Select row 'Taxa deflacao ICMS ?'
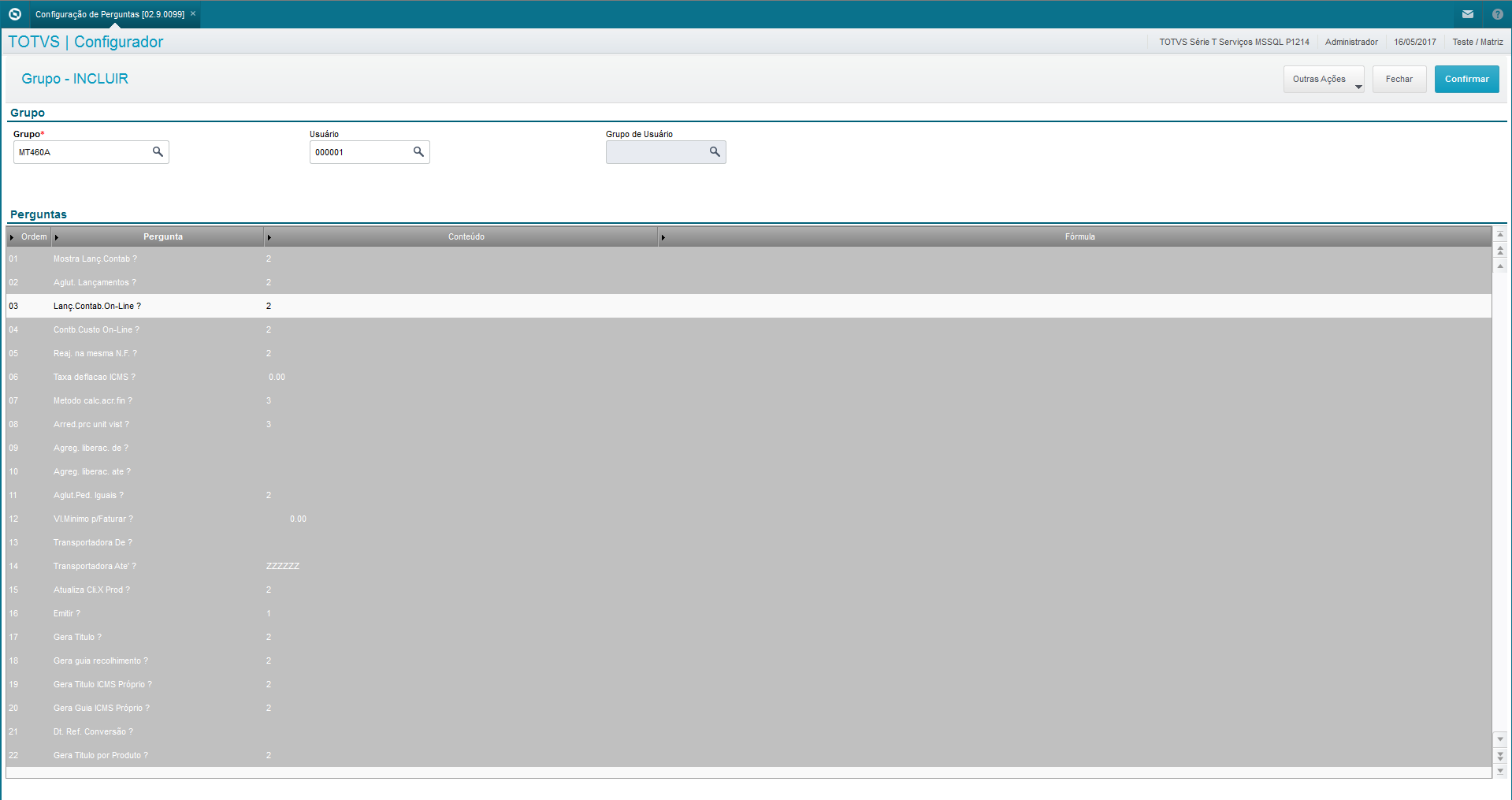The width and height of the screenshot is (1512, 800). click(749, 377)
